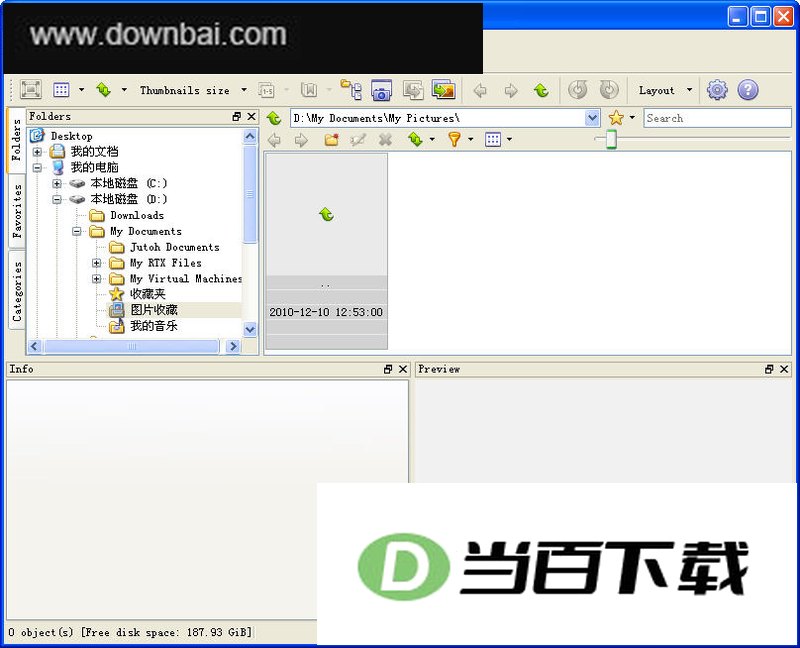Click the browser sort arrows icon
The height and width of the screenshot is (648, 800).
(x=415, y=139)
